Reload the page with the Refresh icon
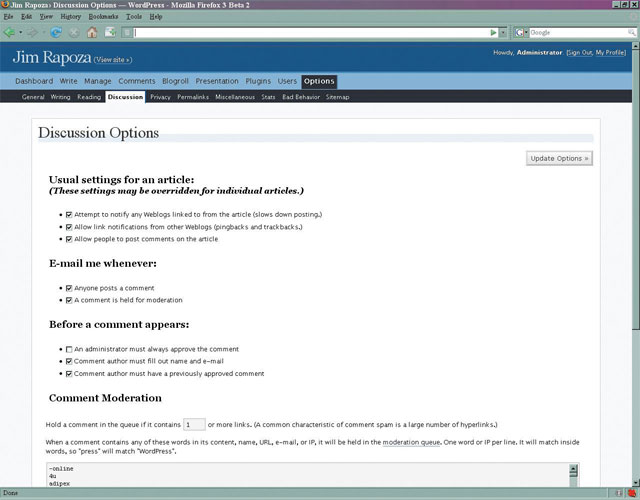 pos(56,32)
